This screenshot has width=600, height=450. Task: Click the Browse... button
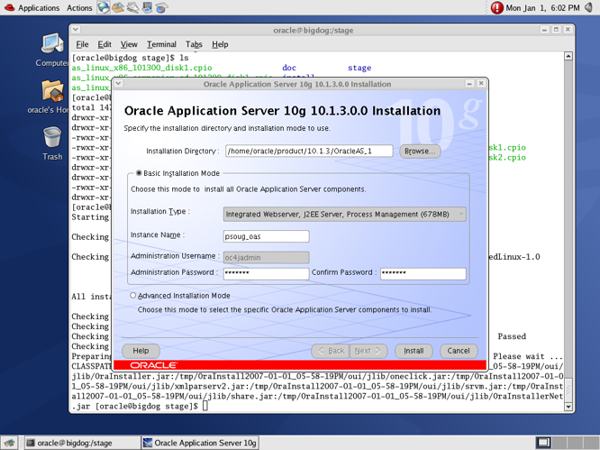(x=420, y=151)
